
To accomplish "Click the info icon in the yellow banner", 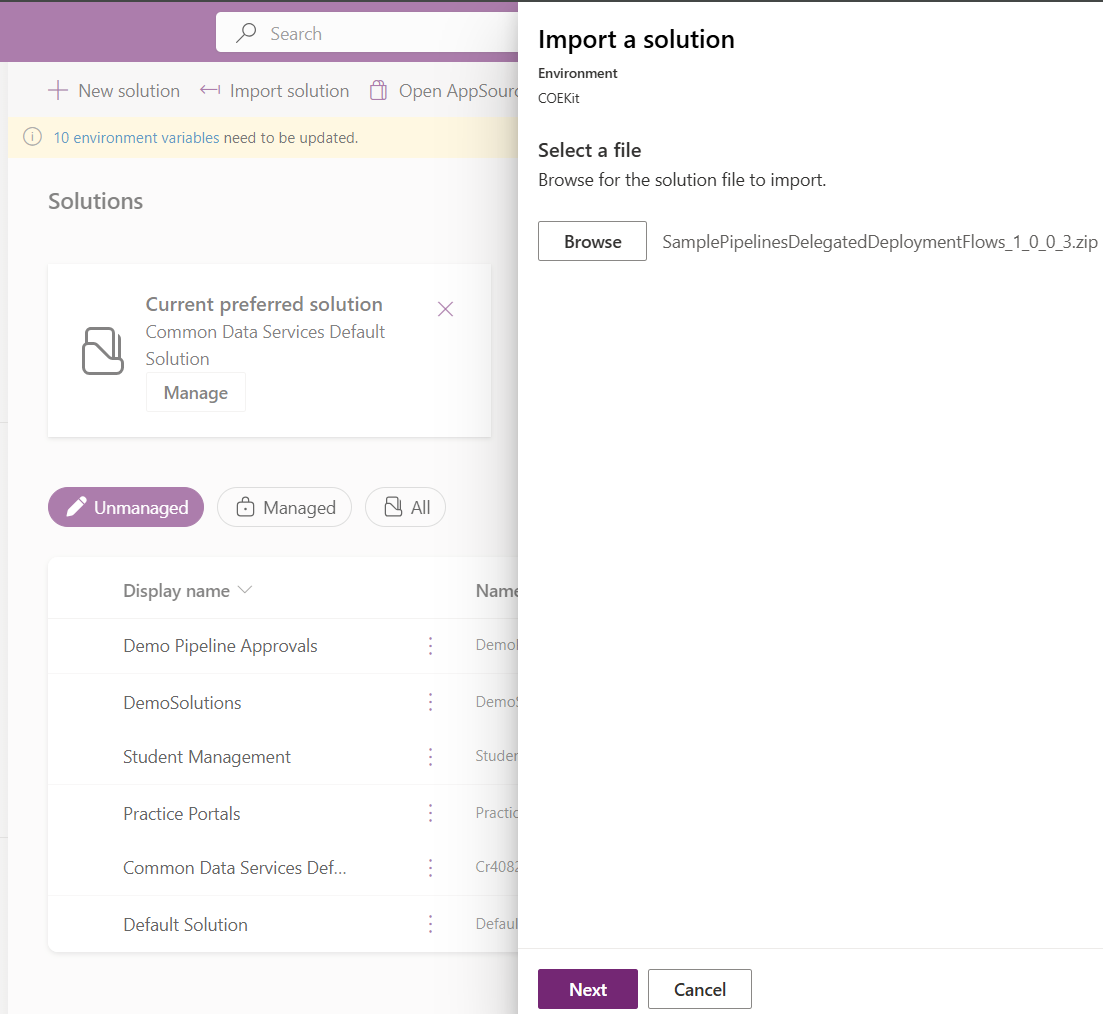I will (32, 138).
